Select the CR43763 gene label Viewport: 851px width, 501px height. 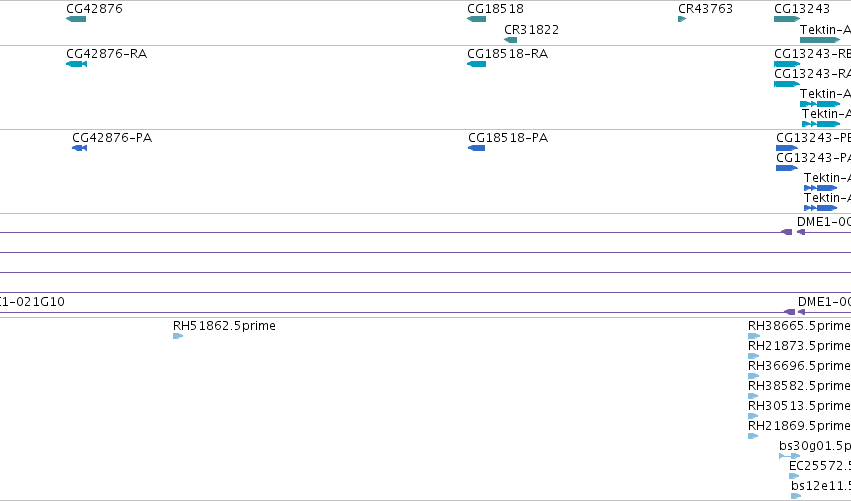click(x=706, y=9)
